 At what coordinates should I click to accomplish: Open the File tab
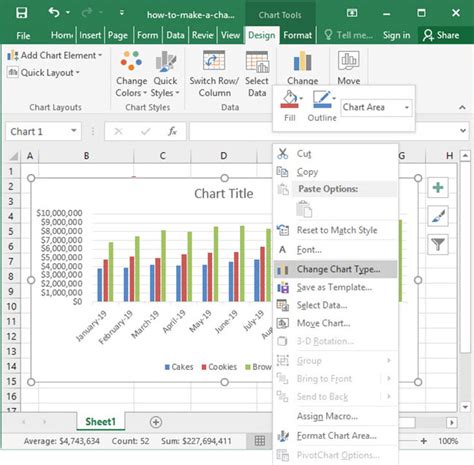coord(23,35)
